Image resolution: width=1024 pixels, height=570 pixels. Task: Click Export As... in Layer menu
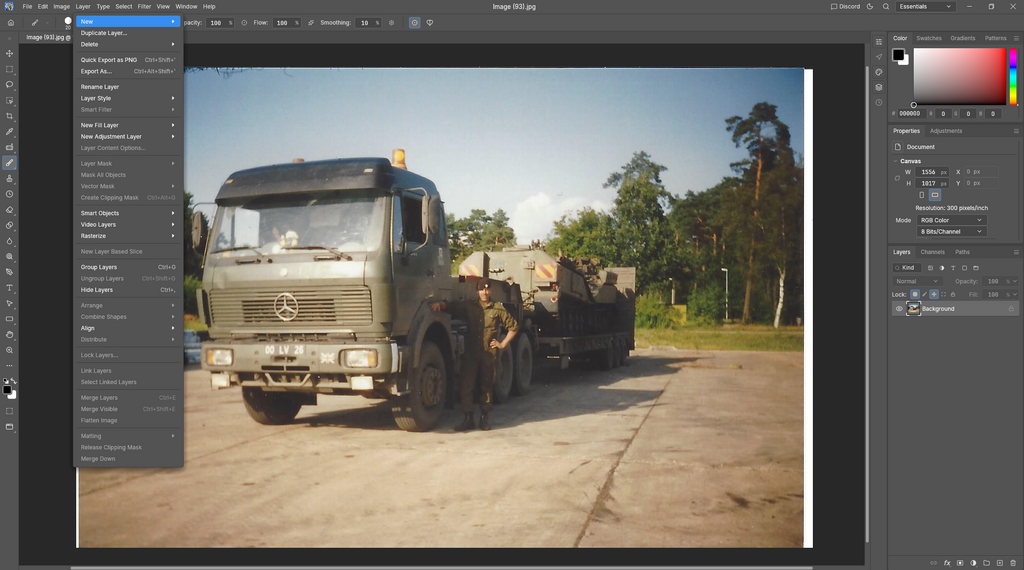128,71
